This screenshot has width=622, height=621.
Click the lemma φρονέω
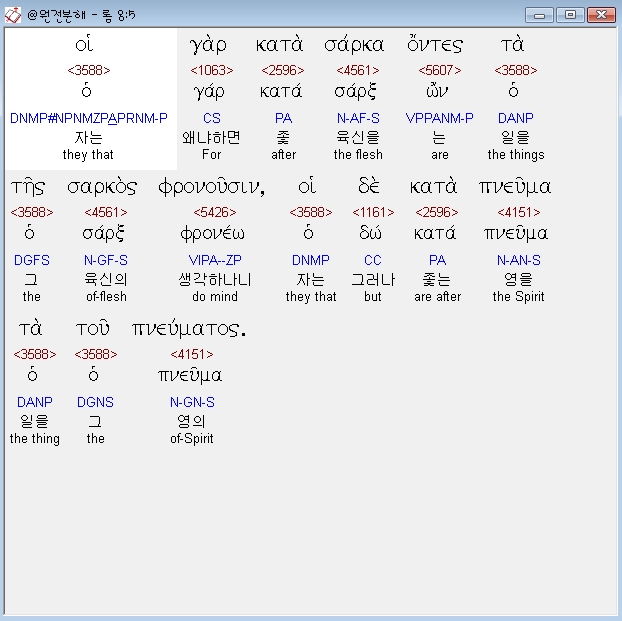[213, 234]
